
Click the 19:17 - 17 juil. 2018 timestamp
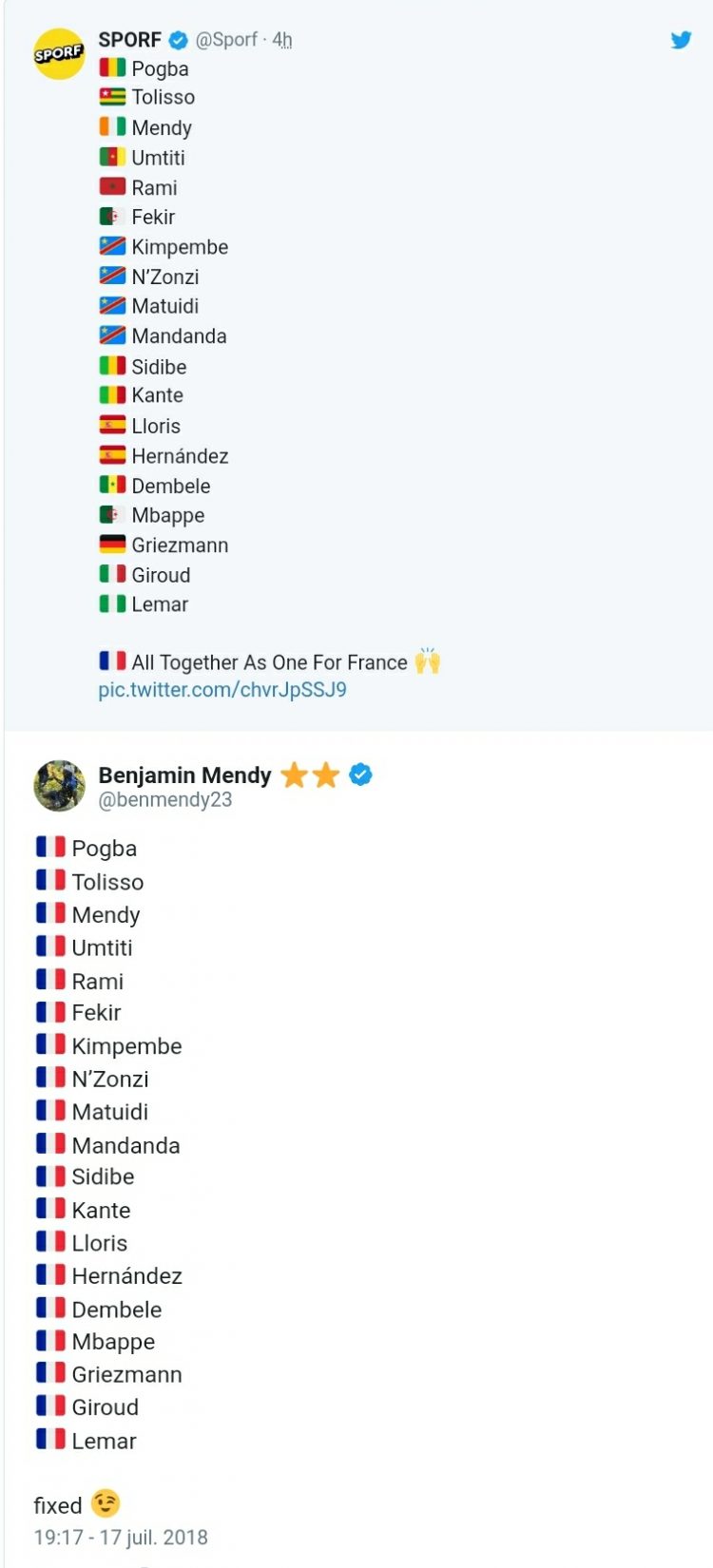(x=121, y=1538)
